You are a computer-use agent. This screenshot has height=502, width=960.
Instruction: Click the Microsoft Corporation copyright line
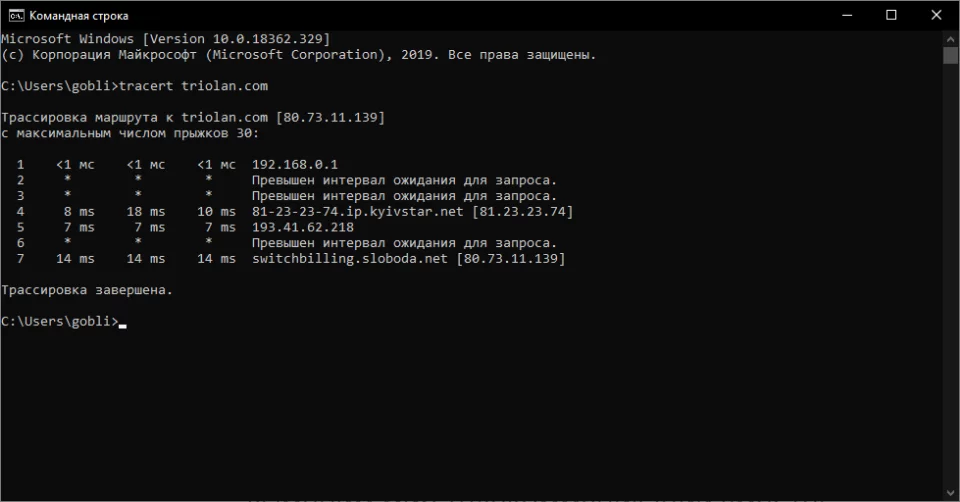coord(298,55)
